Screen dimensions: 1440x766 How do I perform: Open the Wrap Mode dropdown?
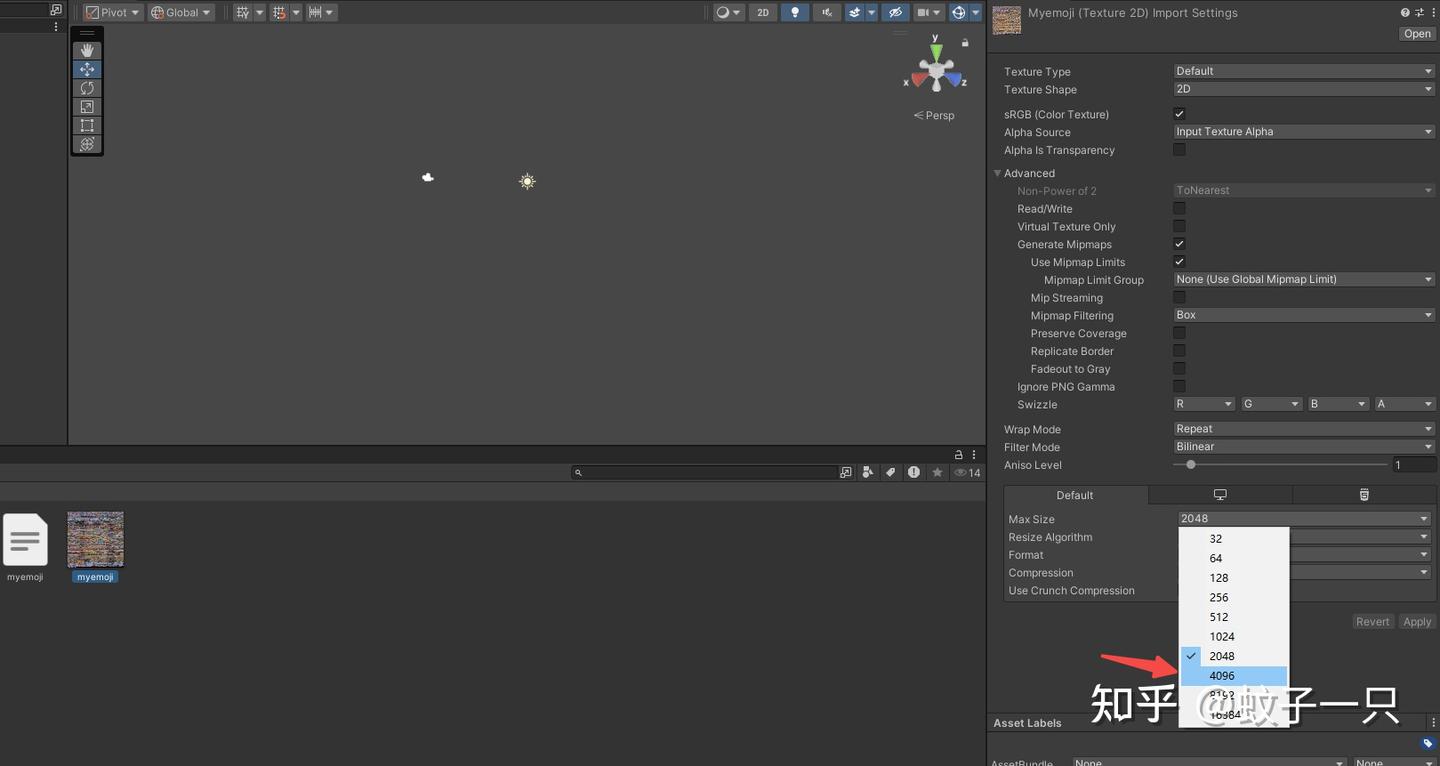(1303, 428)
